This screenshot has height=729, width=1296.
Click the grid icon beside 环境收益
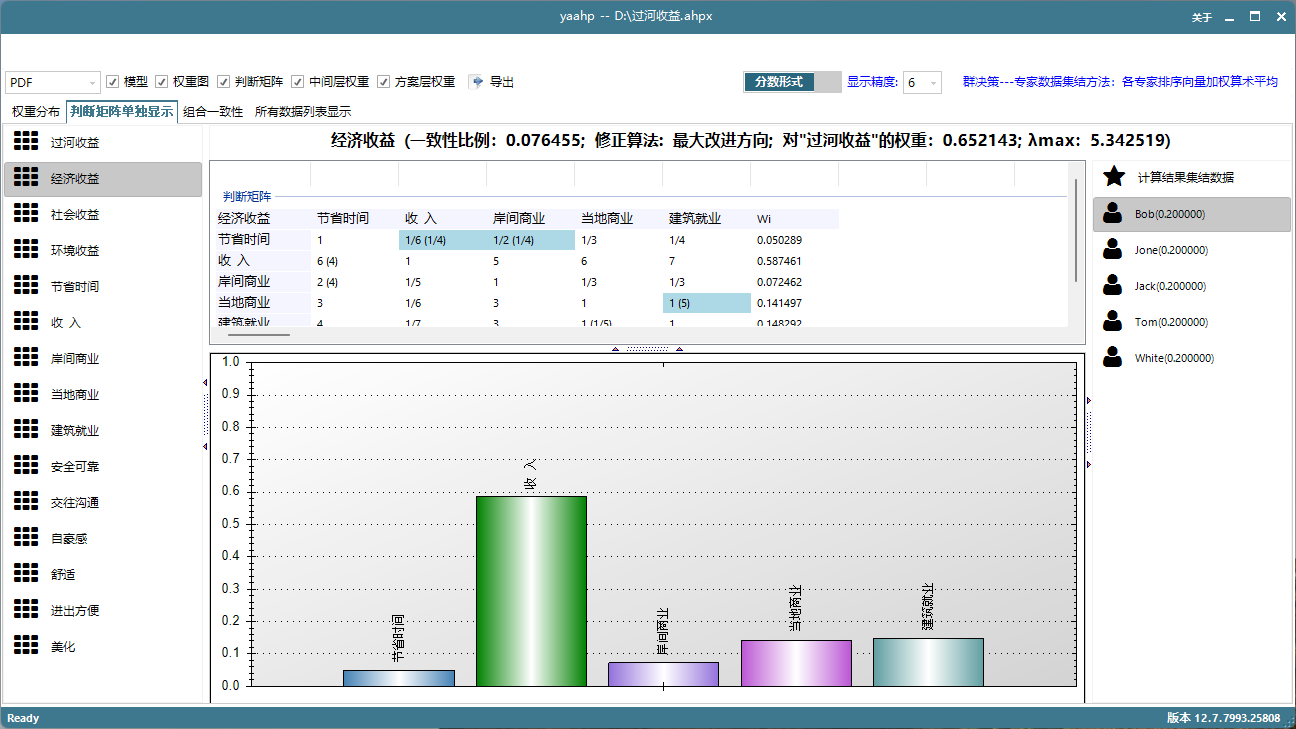(27, 249)
